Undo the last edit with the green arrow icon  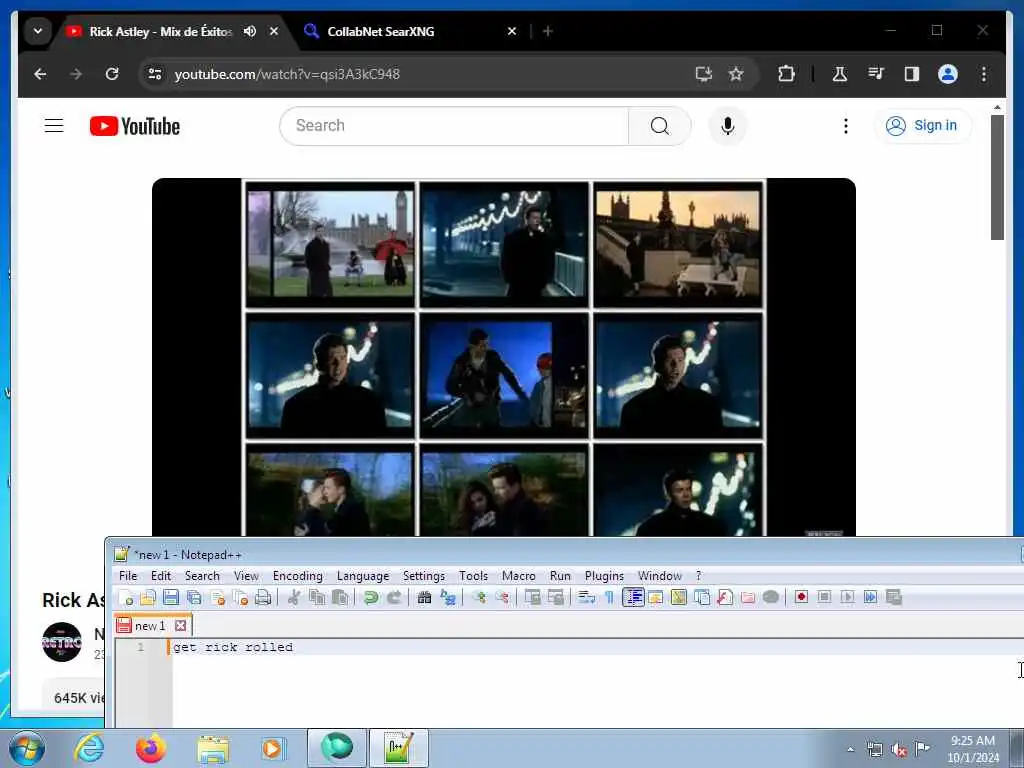tap(371, 597)
